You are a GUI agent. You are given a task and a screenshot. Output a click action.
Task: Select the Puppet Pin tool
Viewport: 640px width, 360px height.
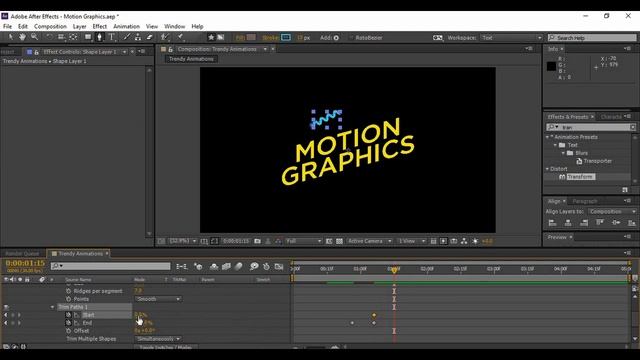180,37
